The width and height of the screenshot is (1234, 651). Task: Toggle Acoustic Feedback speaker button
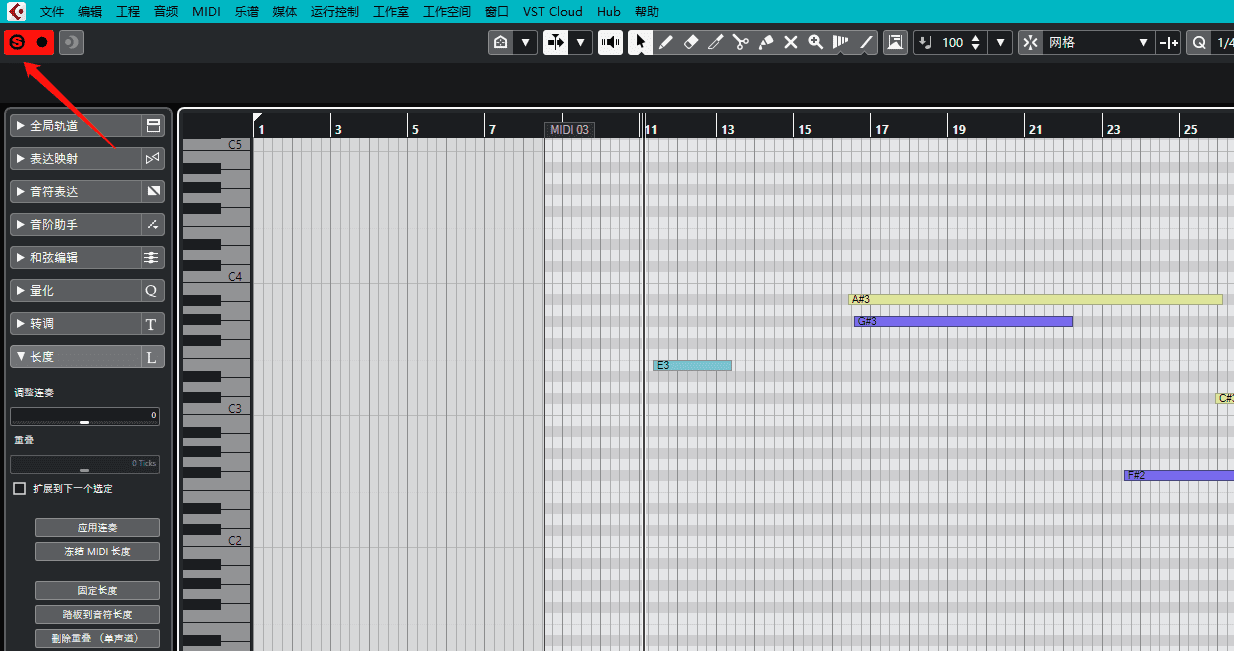(x=610, y=42)
